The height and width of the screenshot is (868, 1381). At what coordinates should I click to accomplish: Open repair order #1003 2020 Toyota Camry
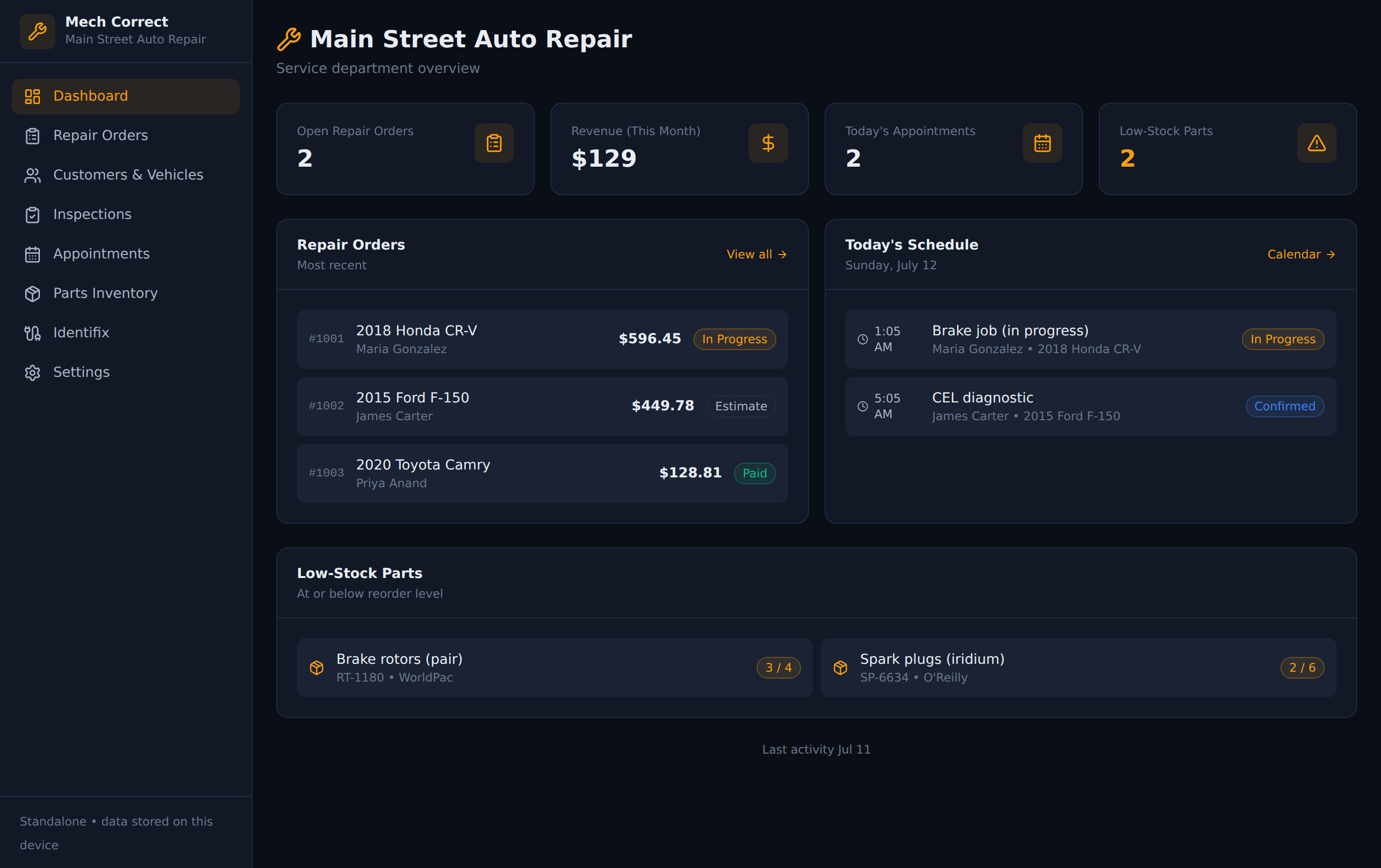(x=542, y=473)
